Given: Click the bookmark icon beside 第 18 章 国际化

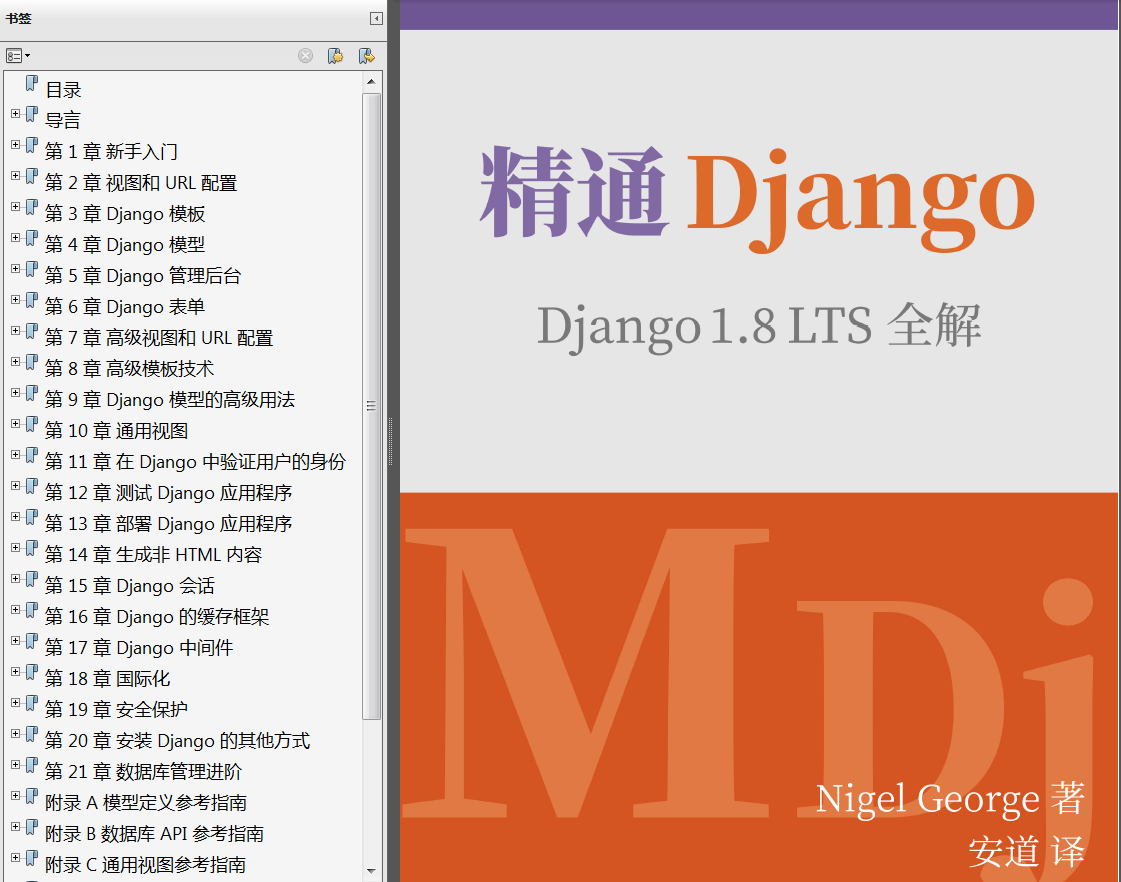Looking at the screenshot, I should point(31,672).
